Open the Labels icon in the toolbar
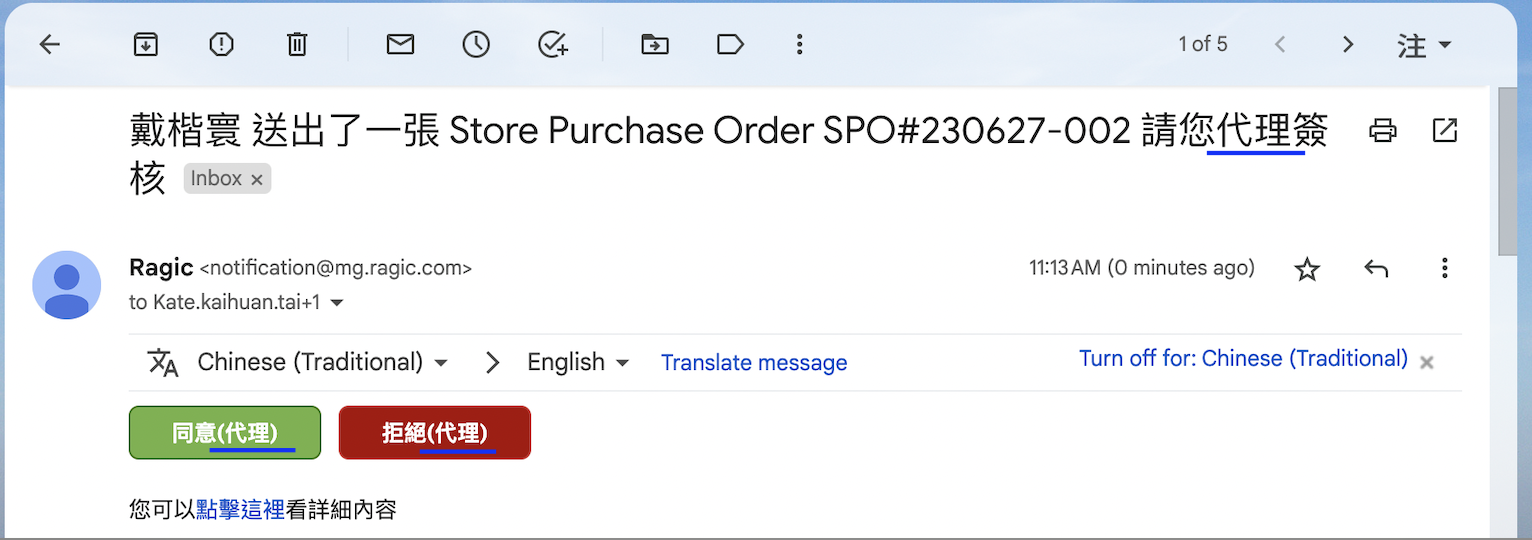 click(731, 45)
